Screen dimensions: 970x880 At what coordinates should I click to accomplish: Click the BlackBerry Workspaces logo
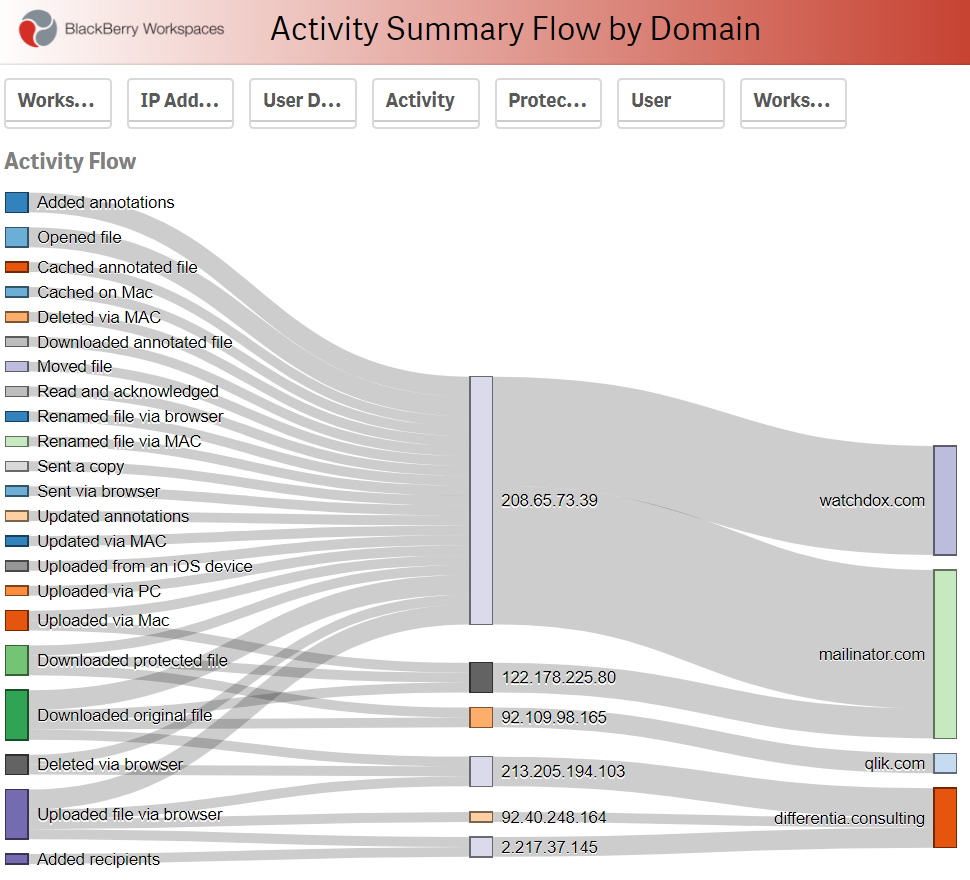click(121, 28)
